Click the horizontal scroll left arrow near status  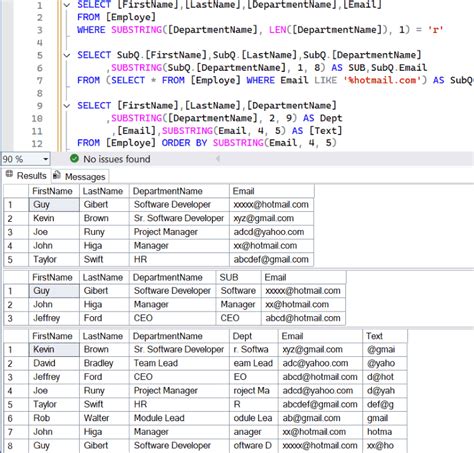218,159
